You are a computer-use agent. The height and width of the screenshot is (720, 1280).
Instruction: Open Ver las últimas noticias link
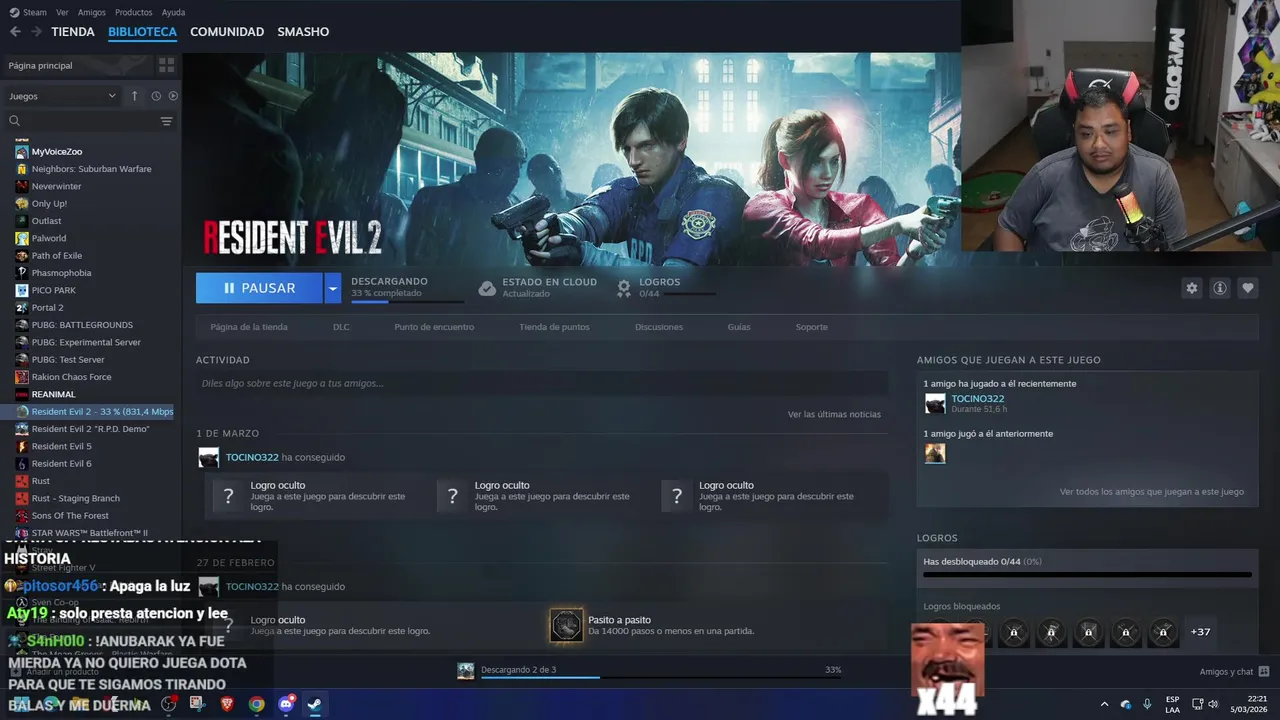click(x=834, y=414)
